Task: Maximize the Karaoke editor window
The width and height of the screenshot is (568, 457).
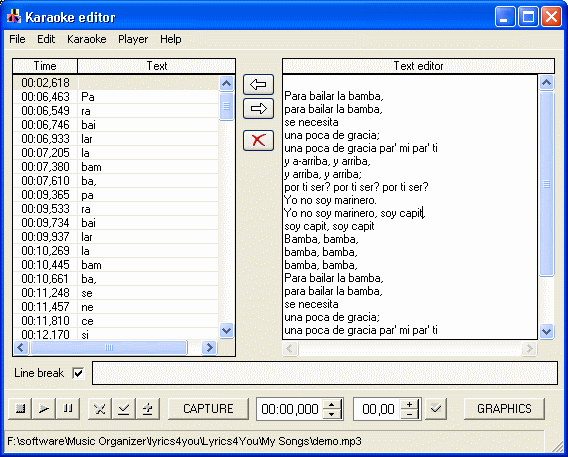Action: [528, 17]
